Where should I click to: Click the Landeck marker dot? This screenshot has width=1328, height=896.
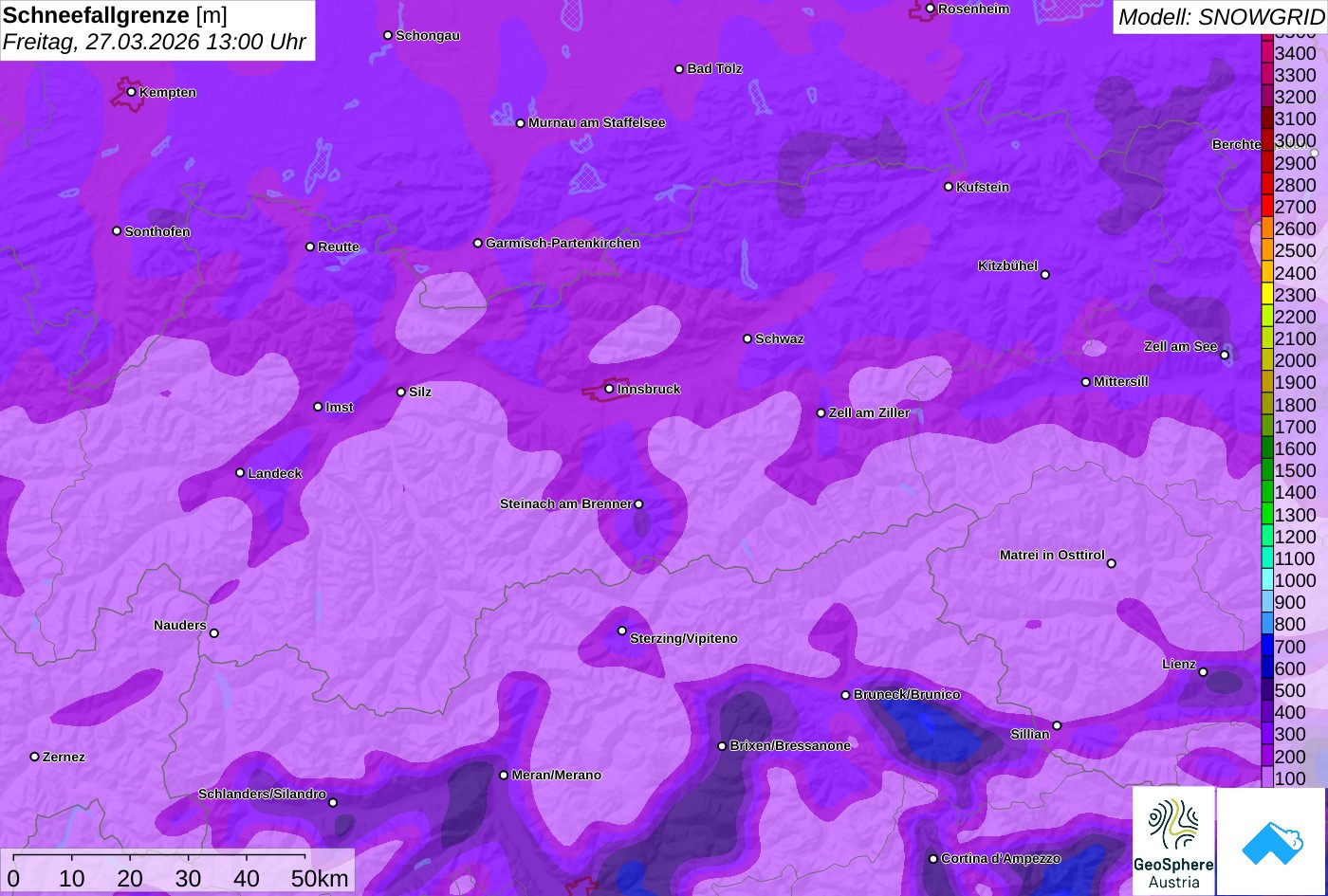[x=240, y=473]
